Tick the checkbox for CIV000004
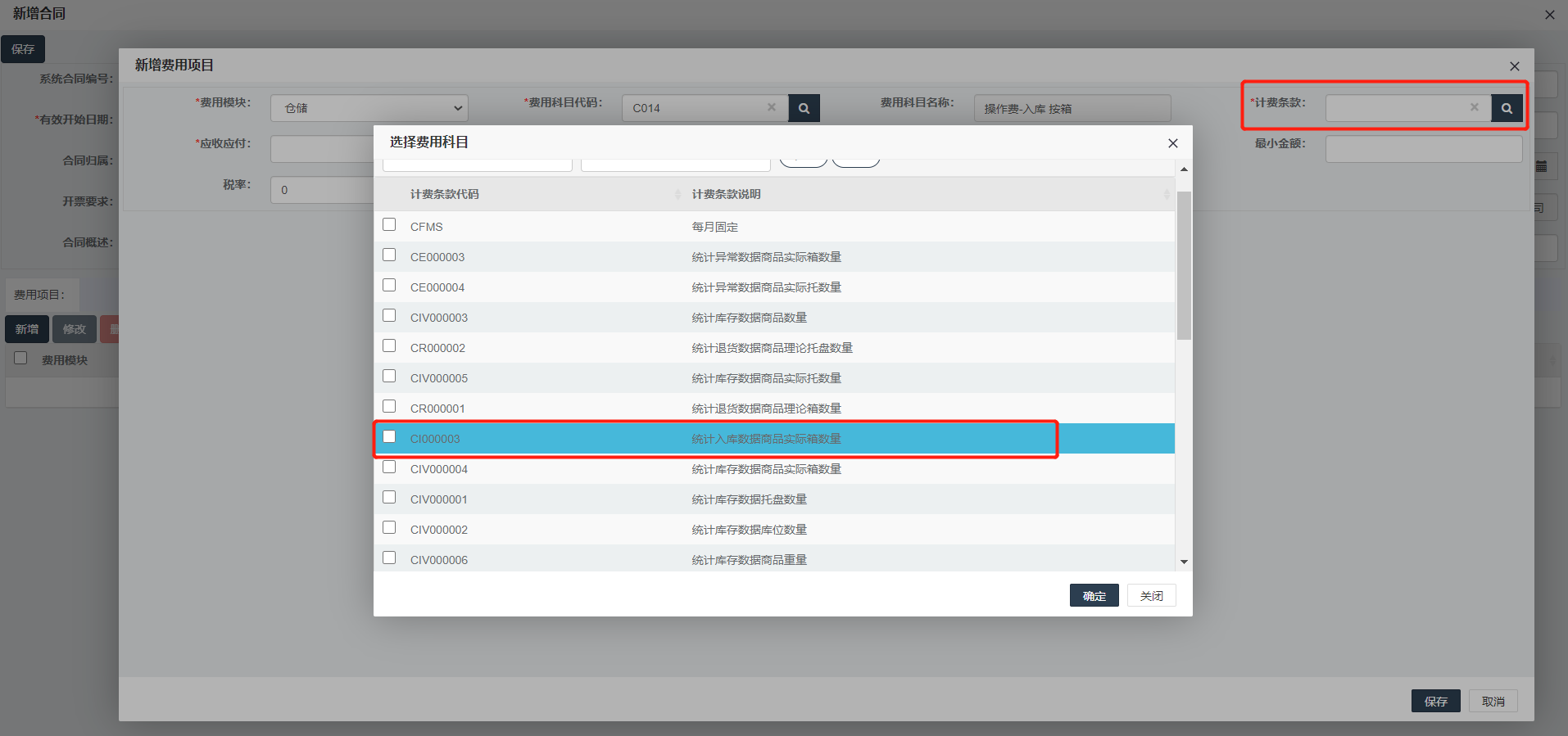1568x736 pixels. pos(389,467)
